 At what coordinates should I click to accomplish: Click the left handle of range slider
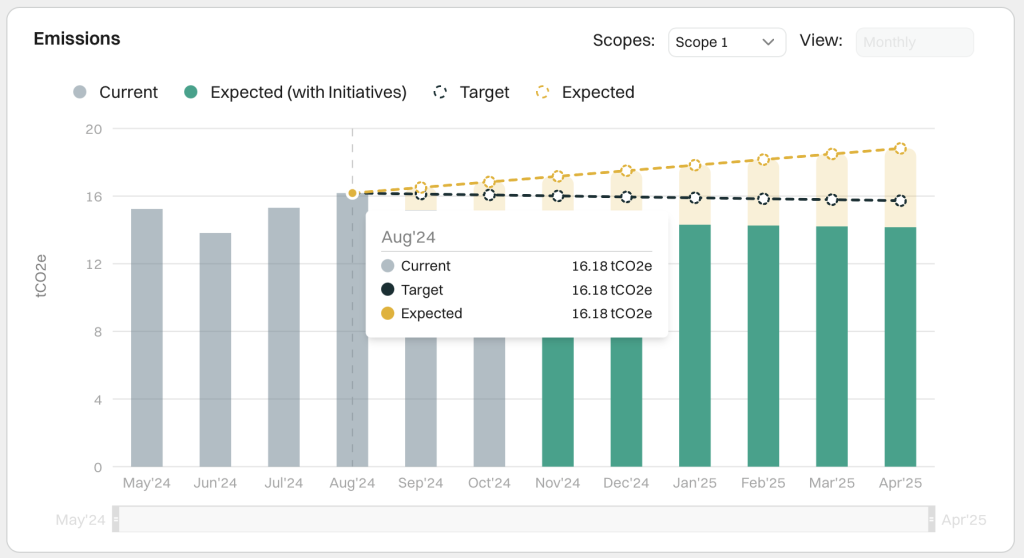tap(115, 519)
